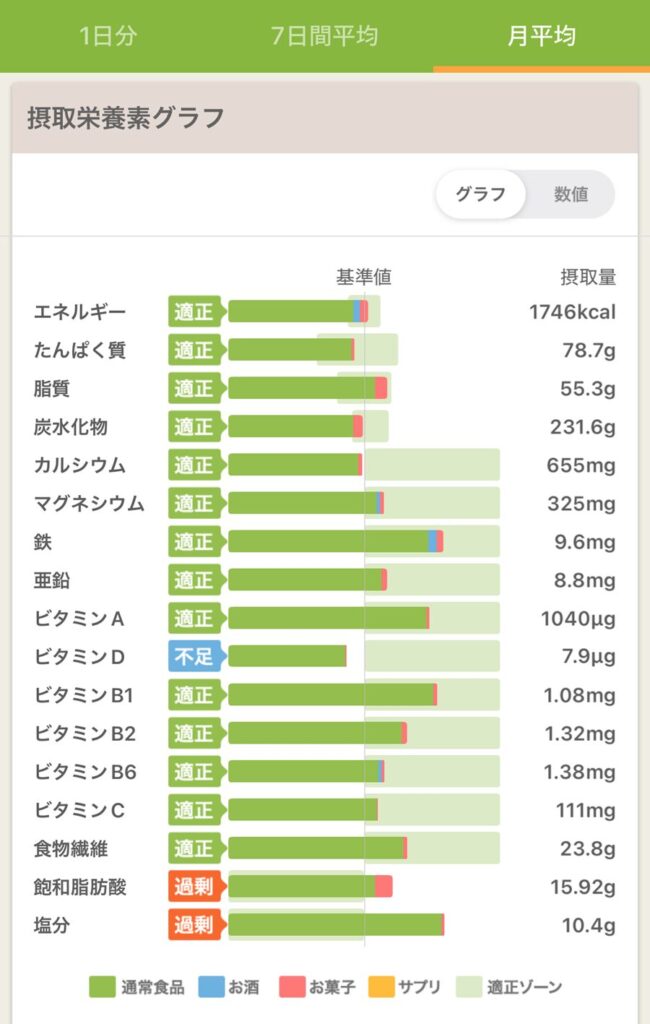Switch to the 7日間平均 tab
The height and width of the screenshot is (1024, 650).
325,37
